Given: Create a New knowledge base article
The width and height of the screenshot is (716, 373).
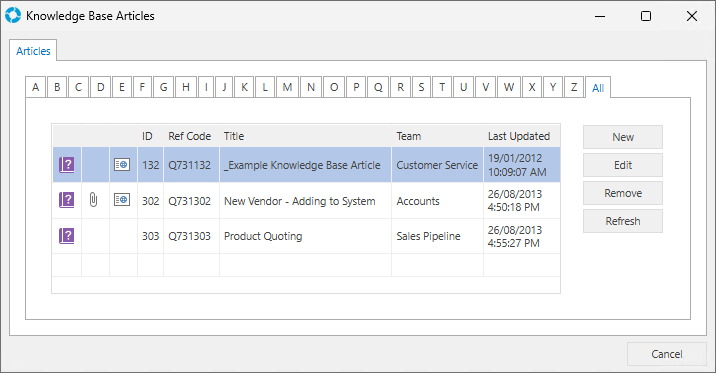Looking at the screenshot, I should click(x=623, y=137).
